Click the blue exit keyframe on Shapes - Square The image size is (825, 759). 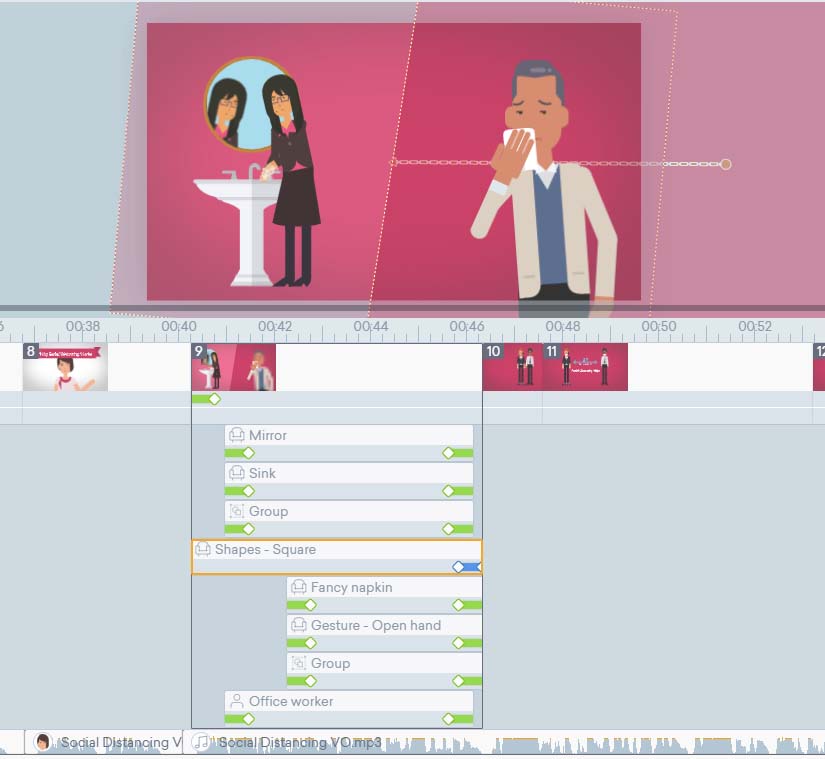[458, 566]
